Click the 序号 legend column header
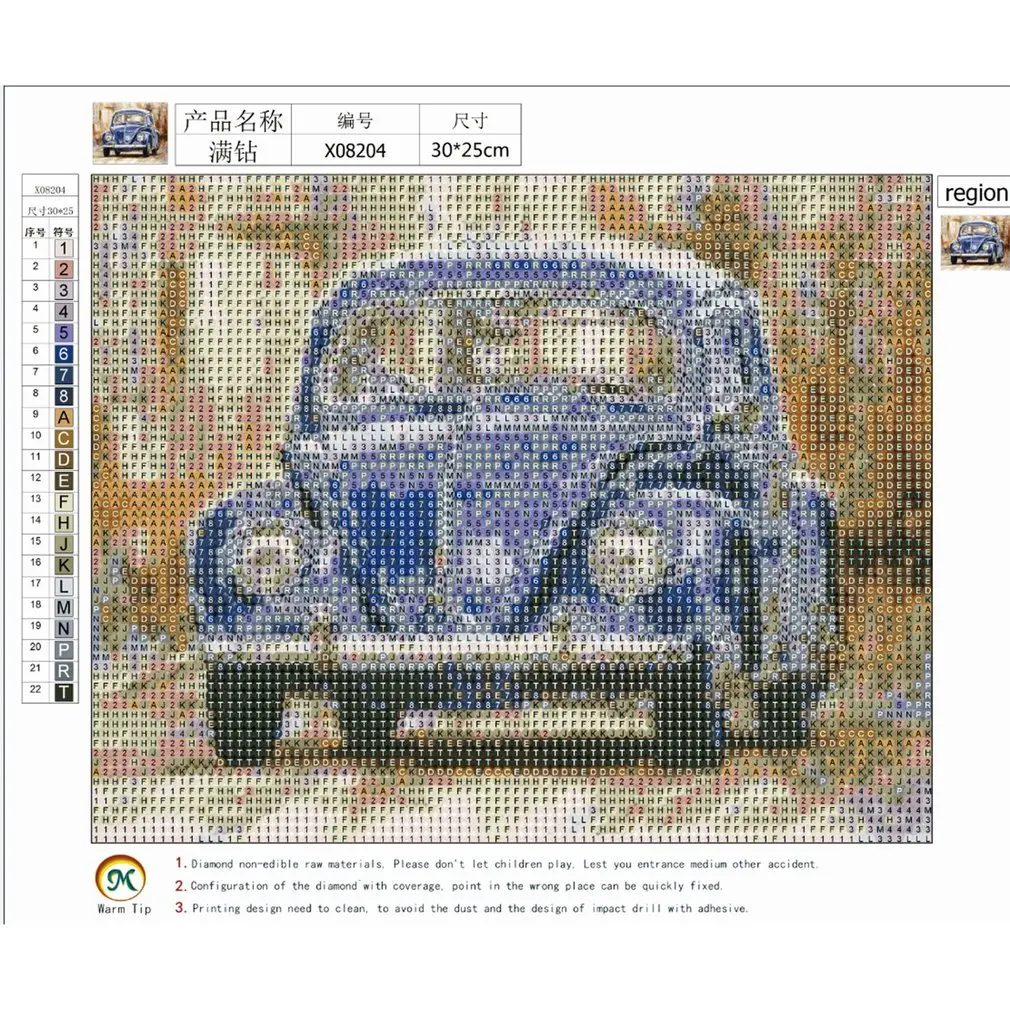 35,232
